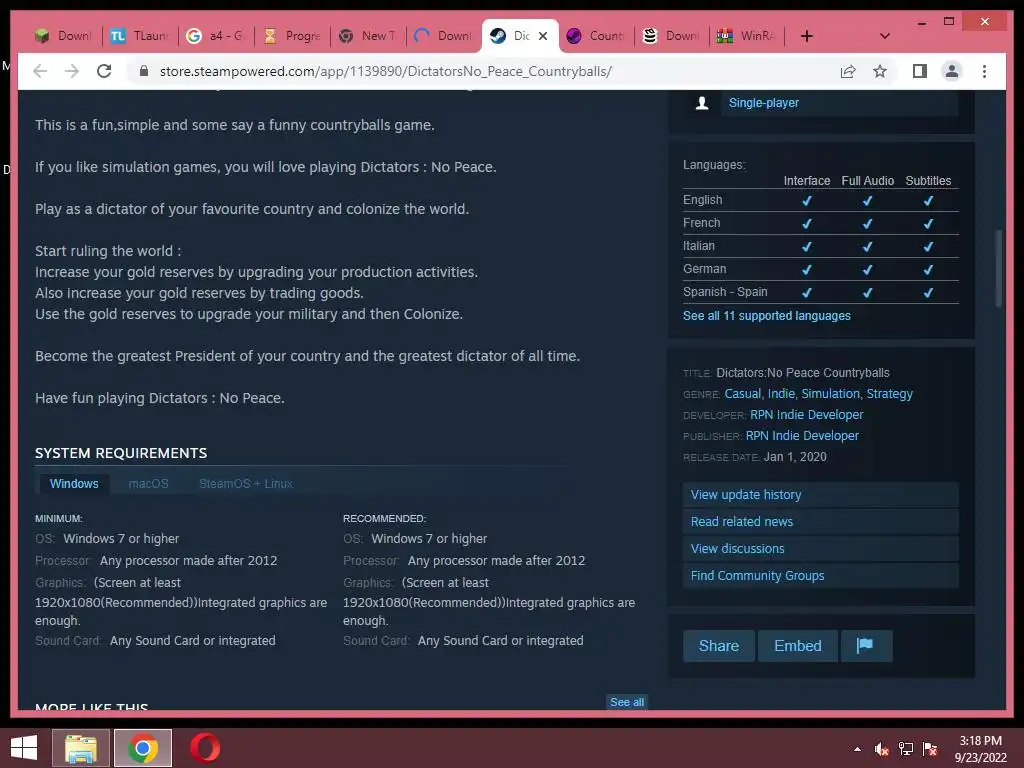
Task: Expand the tab search chevron
Action: (x=885, y=36)
